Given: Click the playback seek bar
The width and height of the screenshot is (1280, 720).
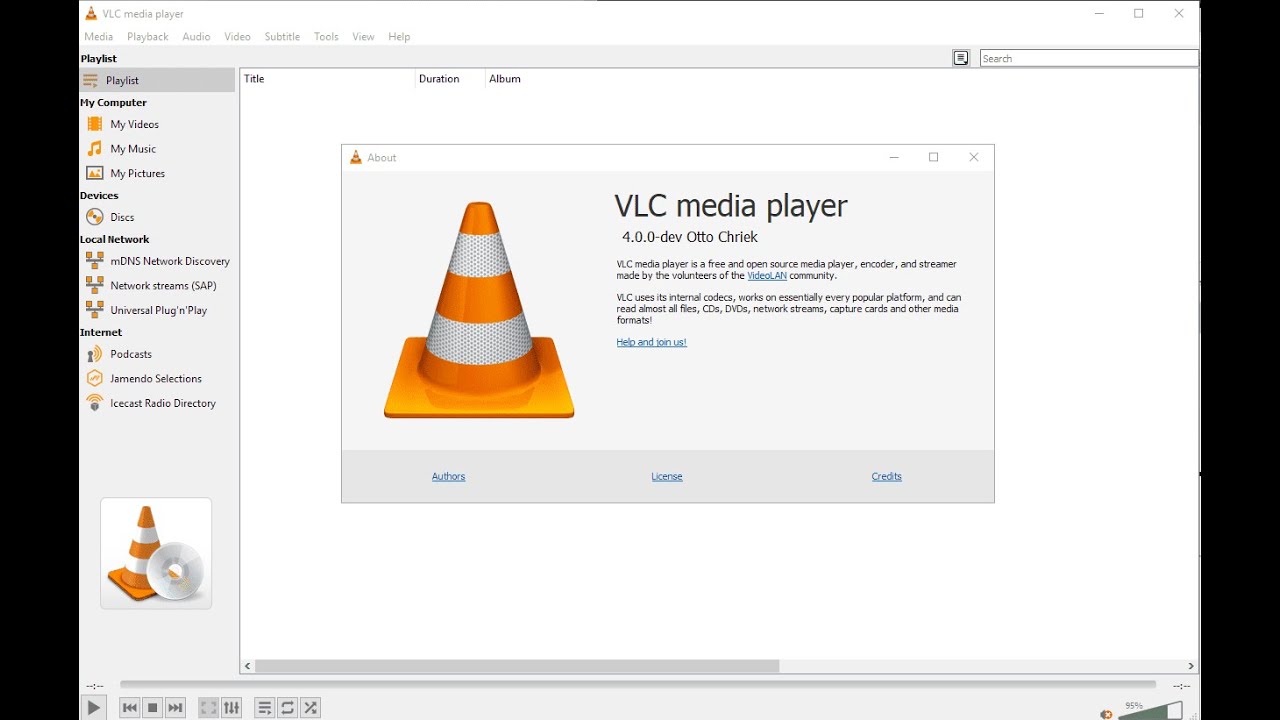Looking at the screenshot, I should click(637, 685).
